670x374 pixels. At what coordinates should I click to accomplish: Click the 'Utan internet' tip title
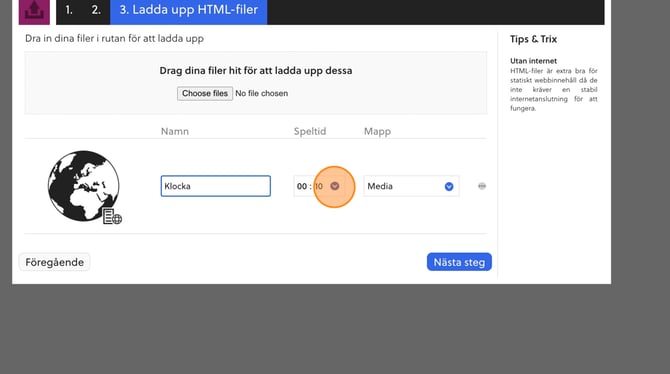click(x=533, y=61)
